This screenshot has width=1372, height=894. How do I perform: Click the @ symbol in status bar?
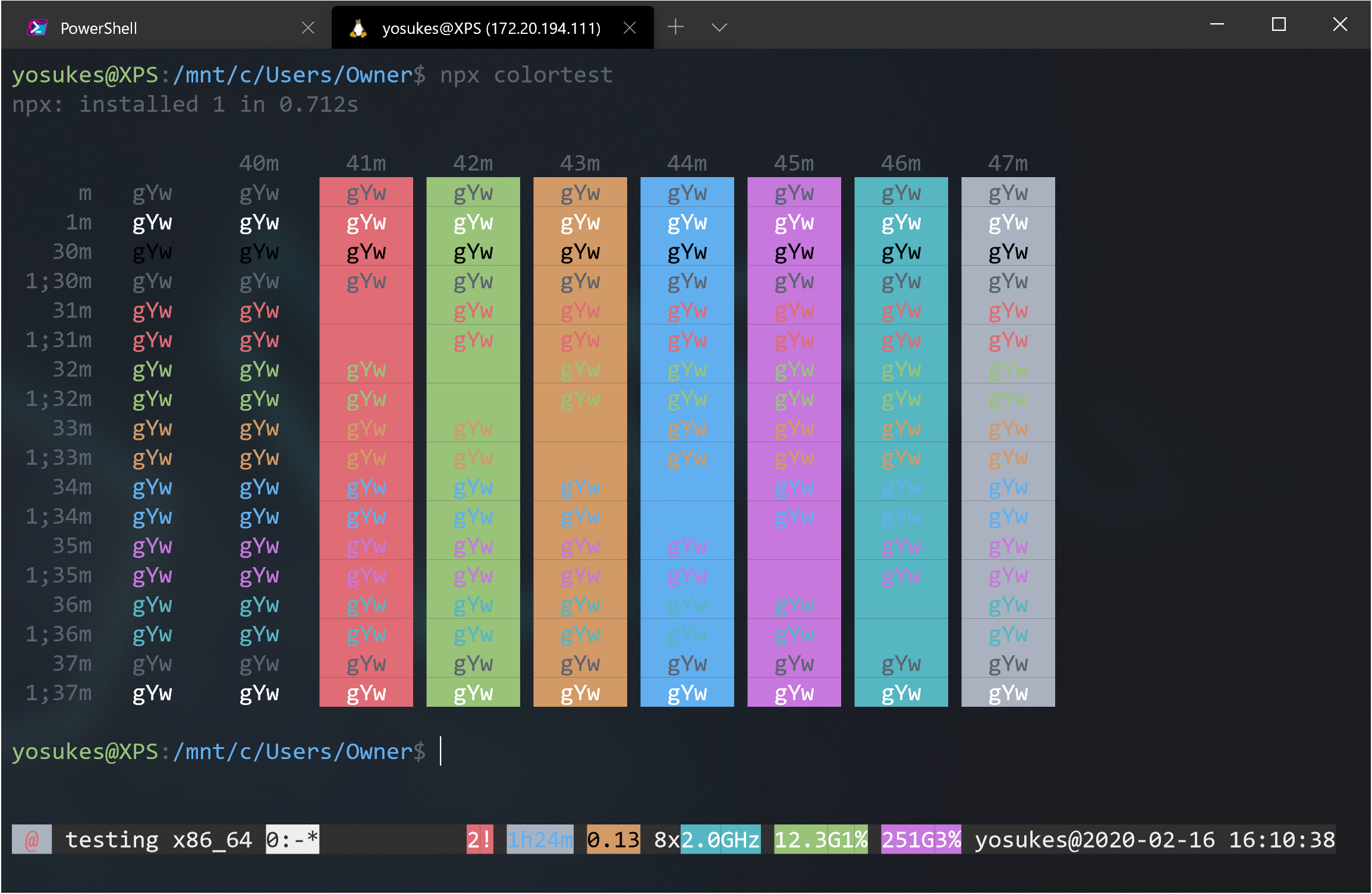pos(32,839)
